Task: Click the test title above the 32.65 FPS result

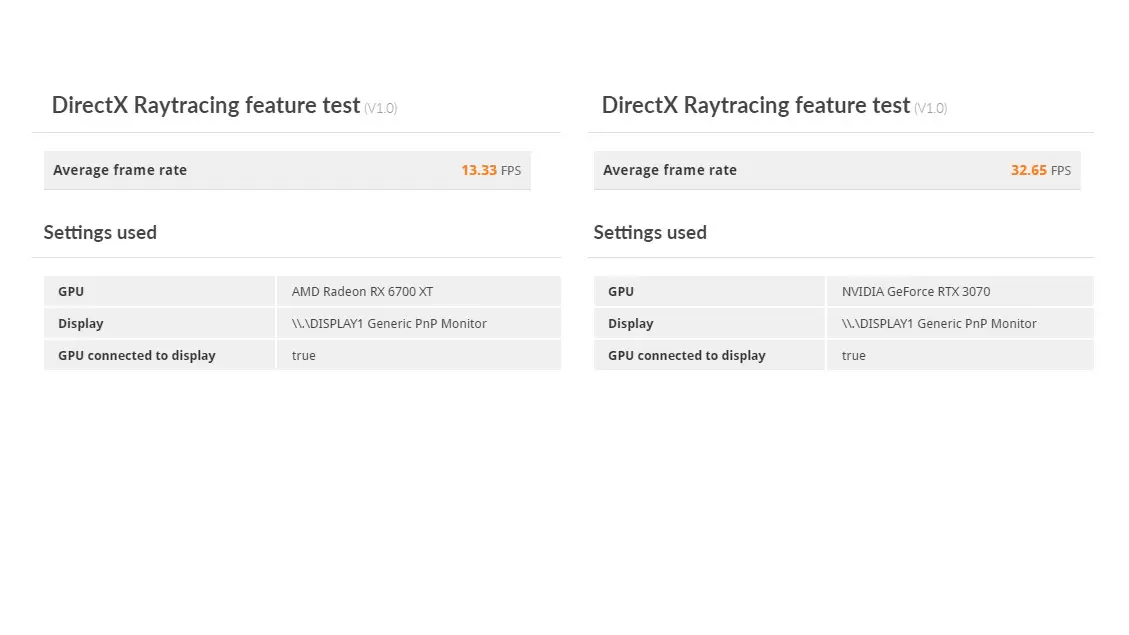Action: tap(755, 105)
